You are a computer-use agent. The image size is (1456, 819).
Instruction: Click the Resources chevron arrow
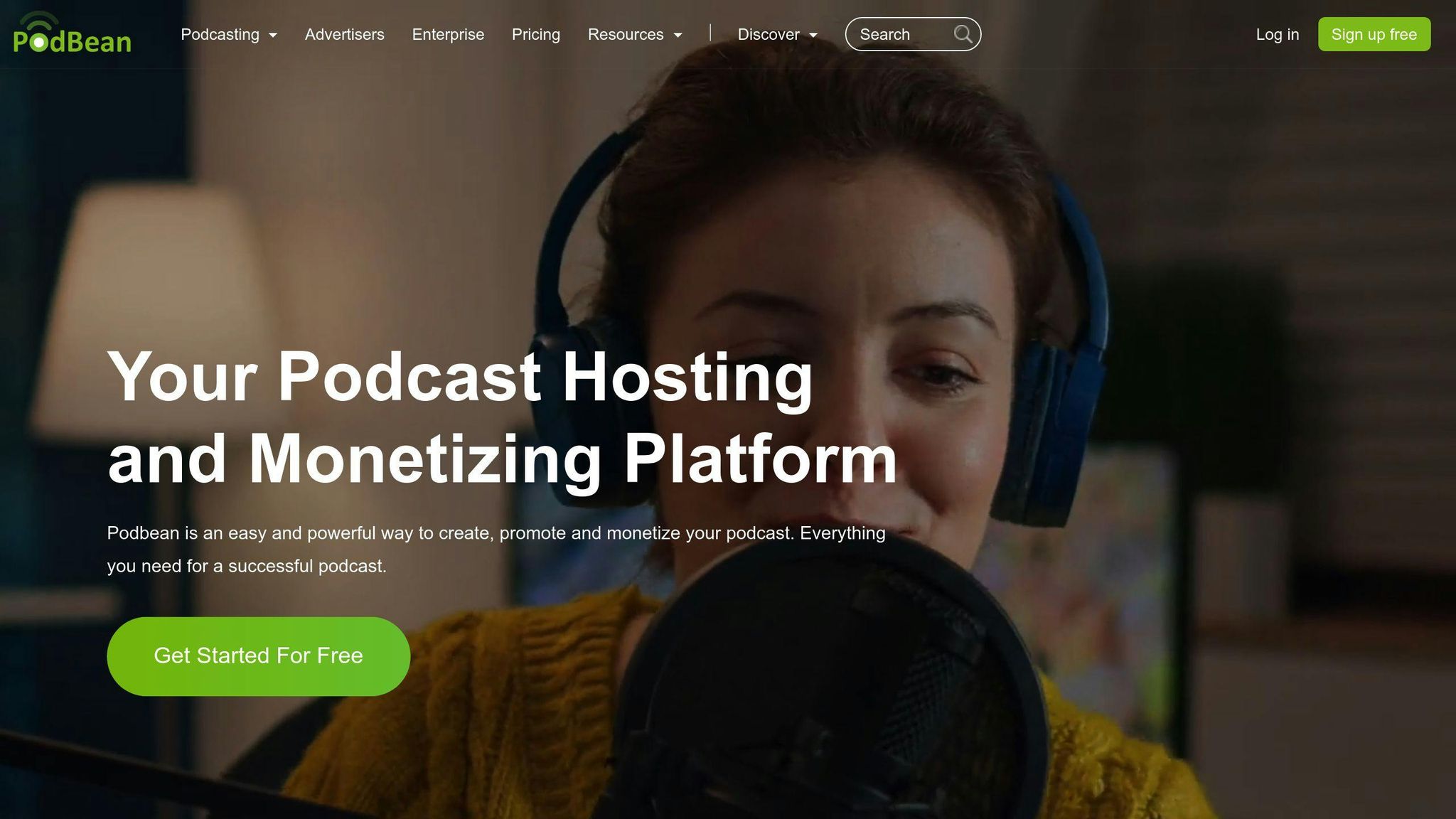click(678, 35)
